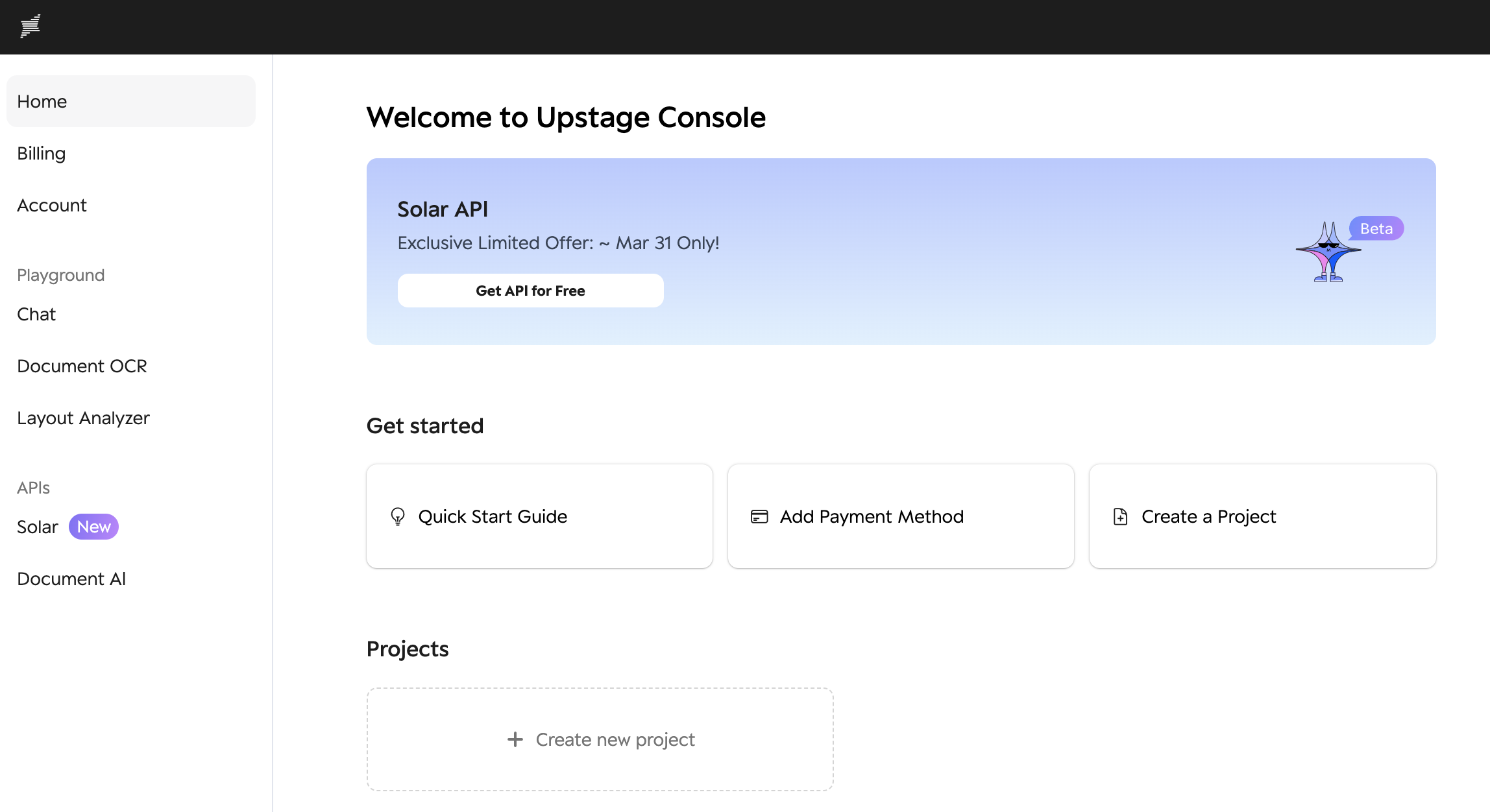Expand the Playground section in sidebar
Image resolution: width=1490 pixels, height=812 pixels.
point(60,275)
